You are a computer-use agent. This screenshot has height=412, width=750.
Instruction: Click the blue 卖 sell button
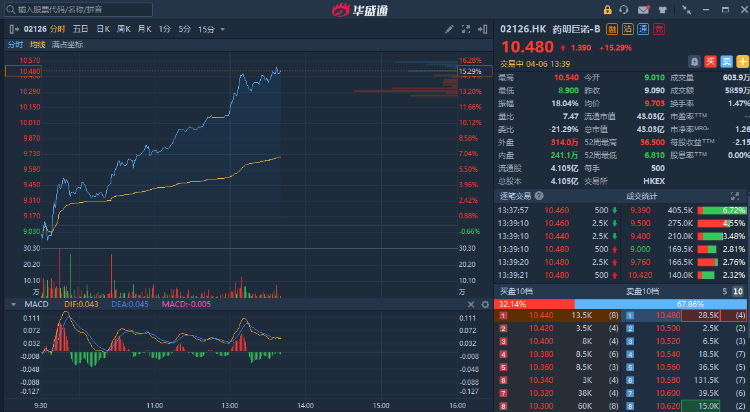point(727,61)
